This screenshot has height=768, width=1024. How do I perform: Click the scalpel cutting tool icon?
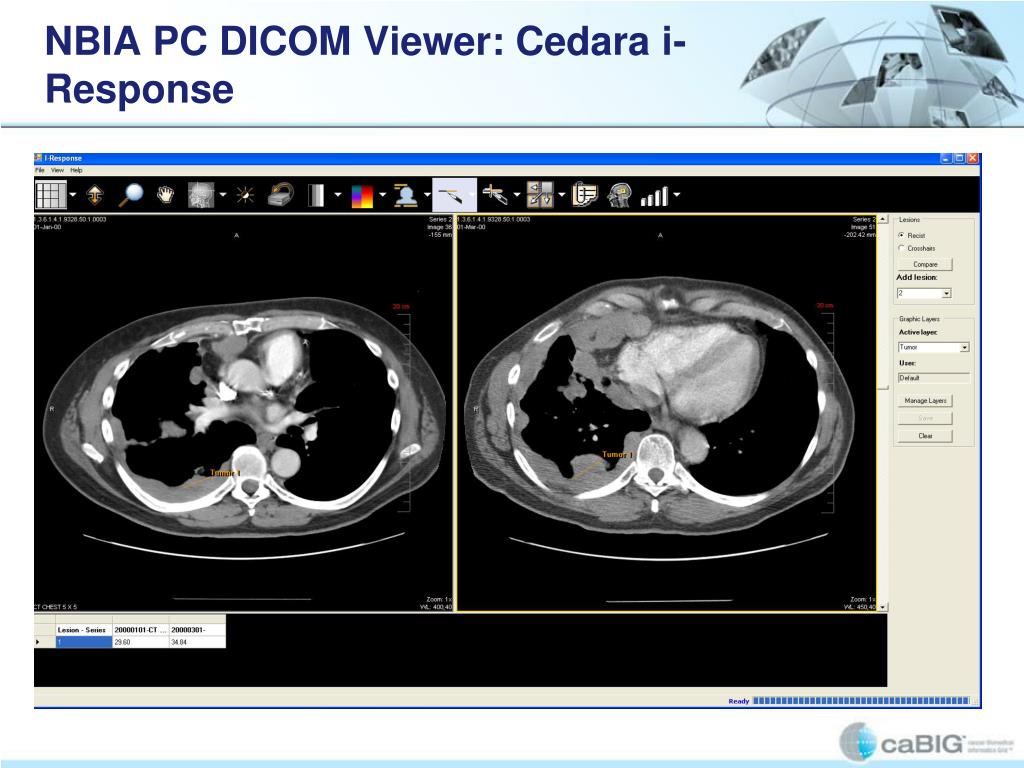click(x=495, y=195)
